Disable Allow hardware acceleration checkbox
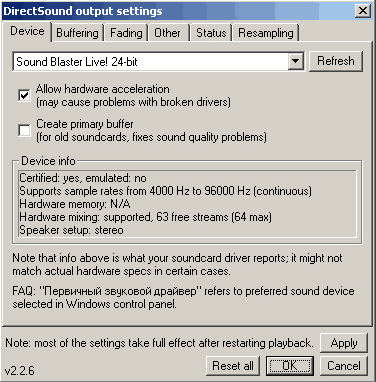The image size is (376, 382). (x=24, y=96)
